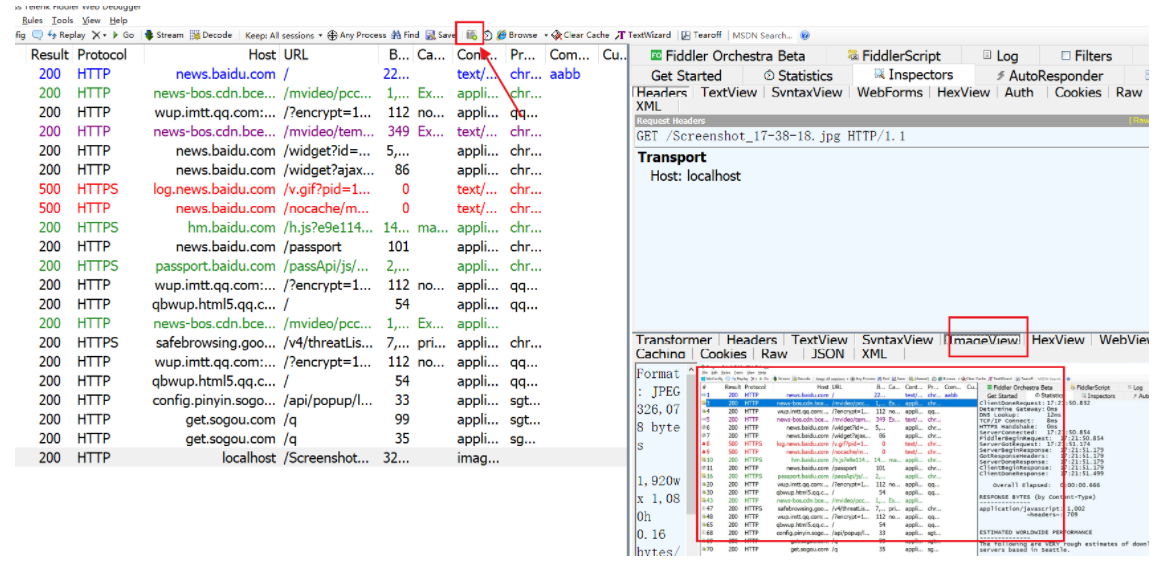
Task: Open the Tools menu
Action: coord(62,21)
